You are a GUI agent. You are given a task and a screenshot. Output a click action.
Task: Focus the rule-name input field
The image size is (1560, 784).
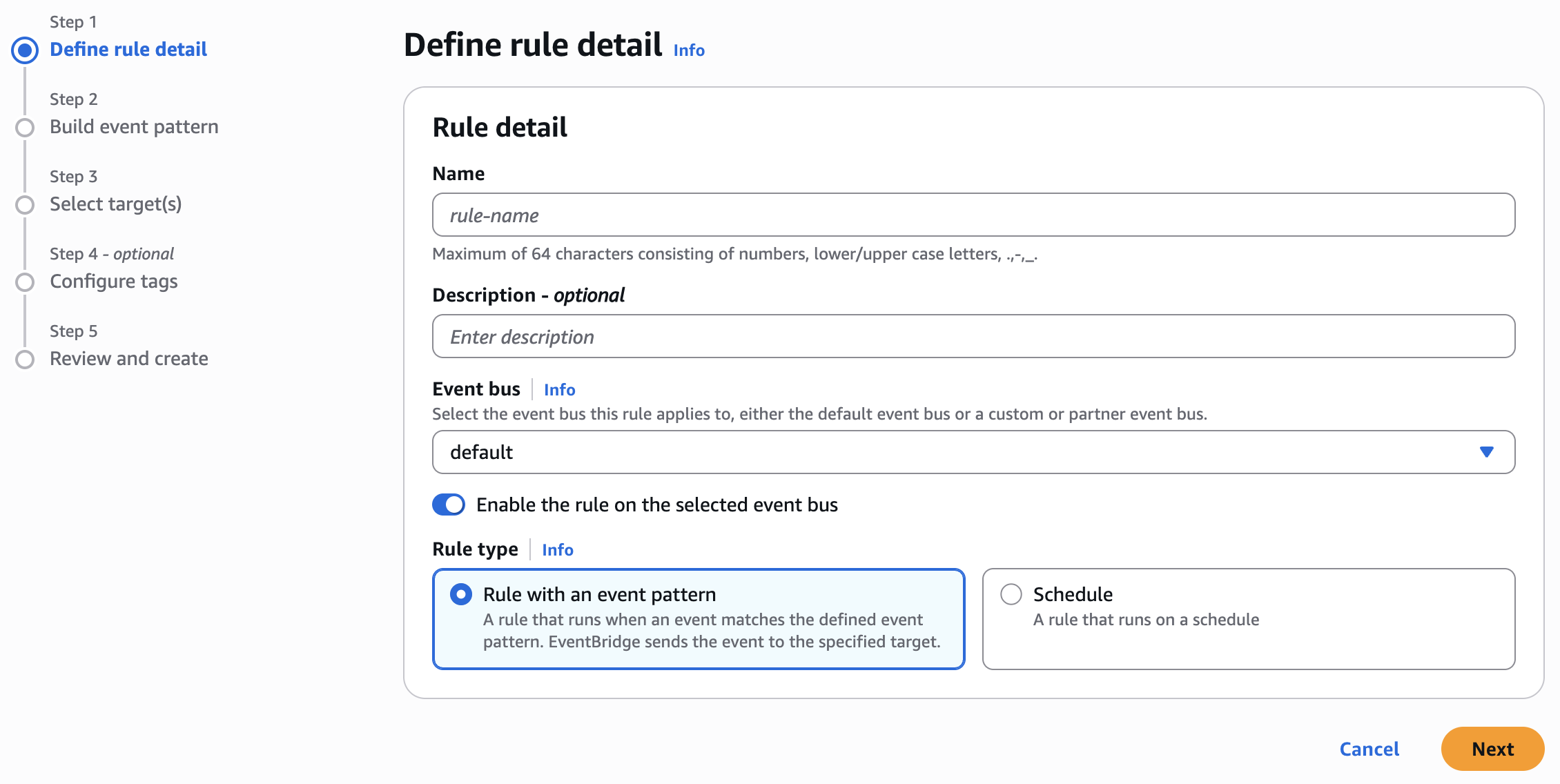tap(973, 215)
